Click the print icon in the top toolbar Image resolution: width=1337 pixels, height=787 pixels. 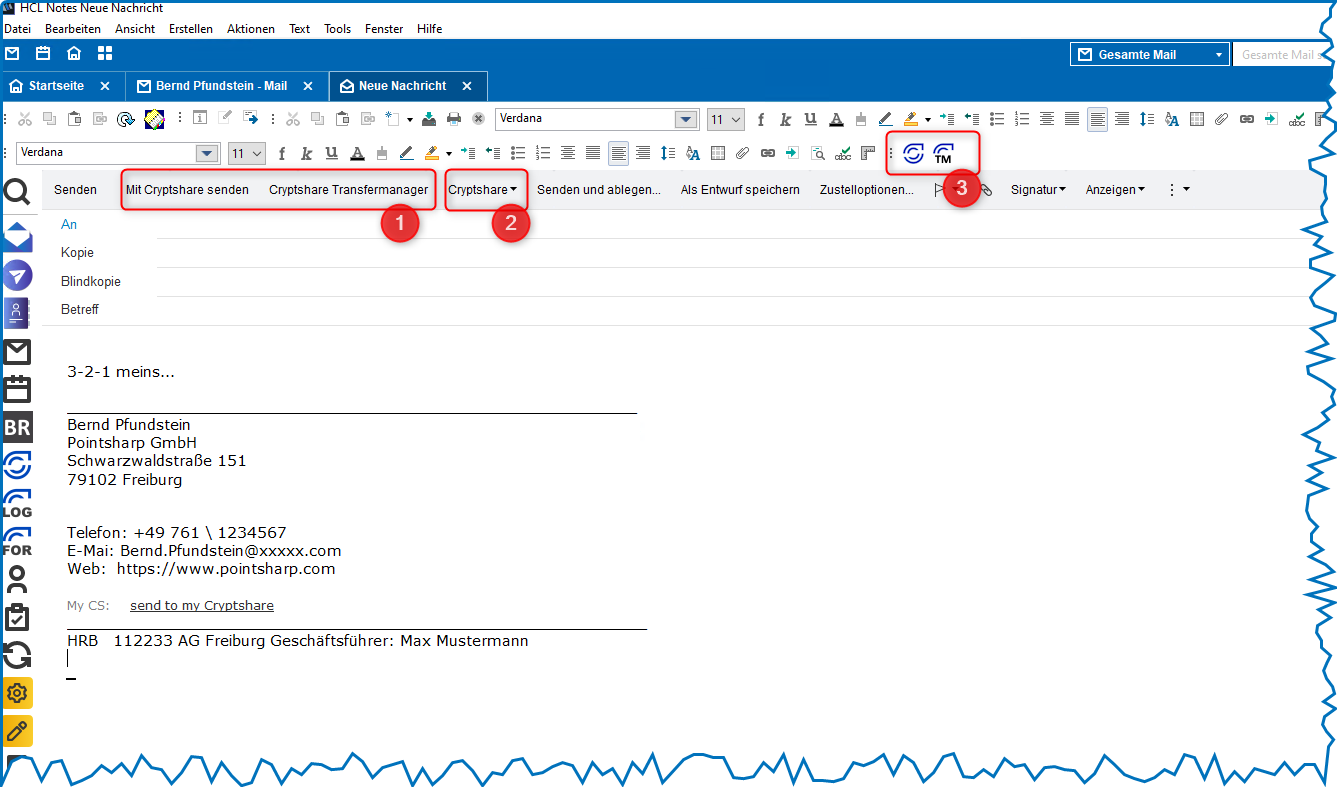[454, 119]
